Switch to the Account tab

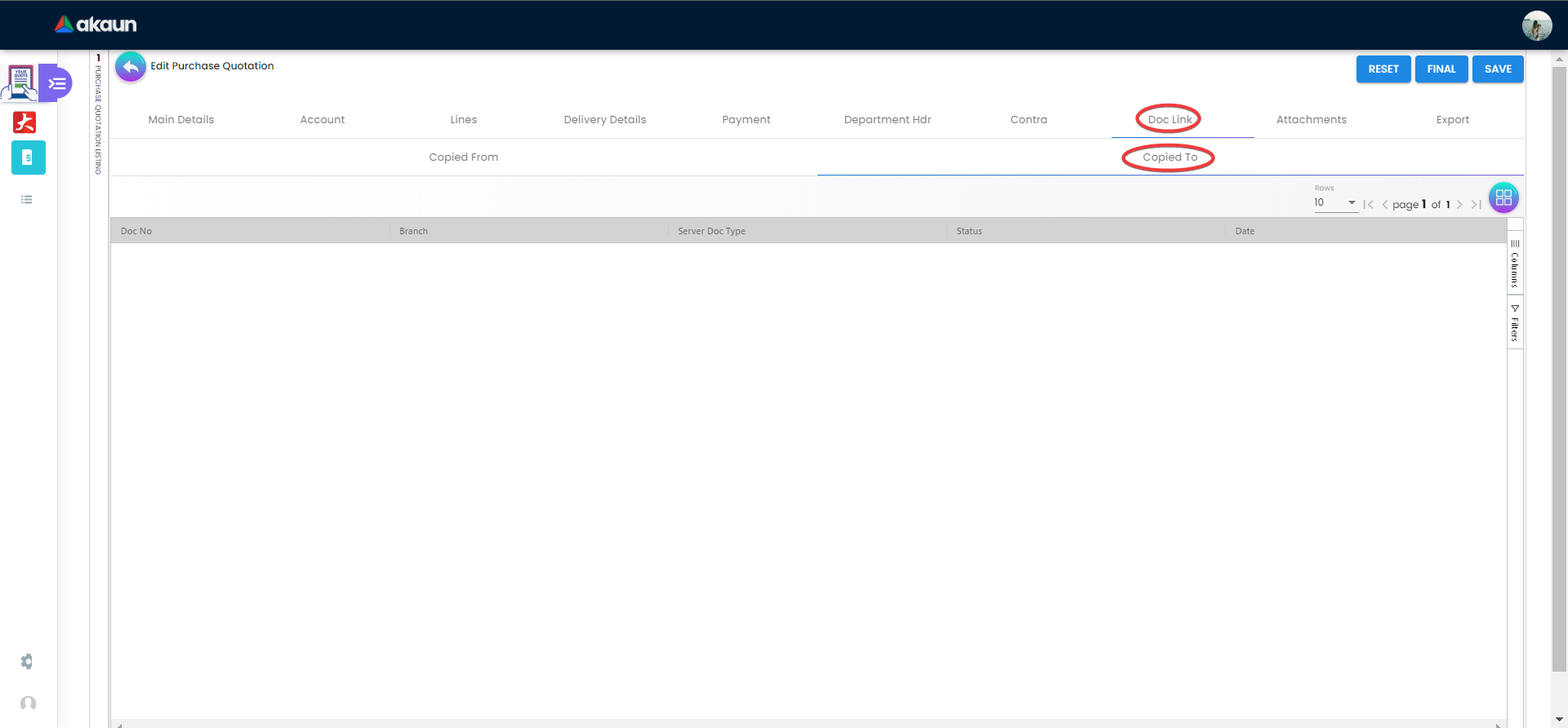coord(323,119)
